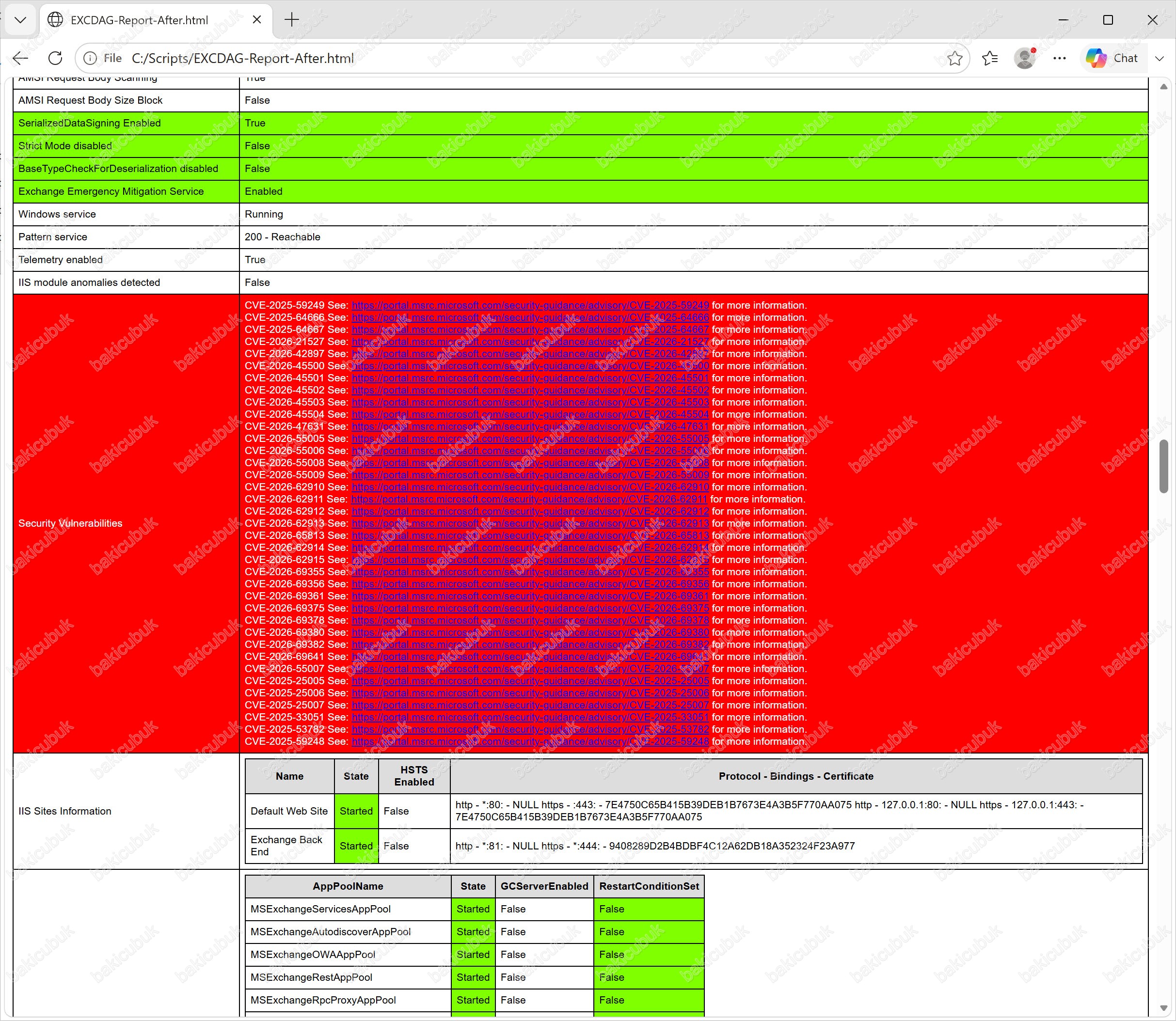Open the CVE-2025-59248 advisory link
Viewport: 1176px width, 1021px height.
coord(530,742)
